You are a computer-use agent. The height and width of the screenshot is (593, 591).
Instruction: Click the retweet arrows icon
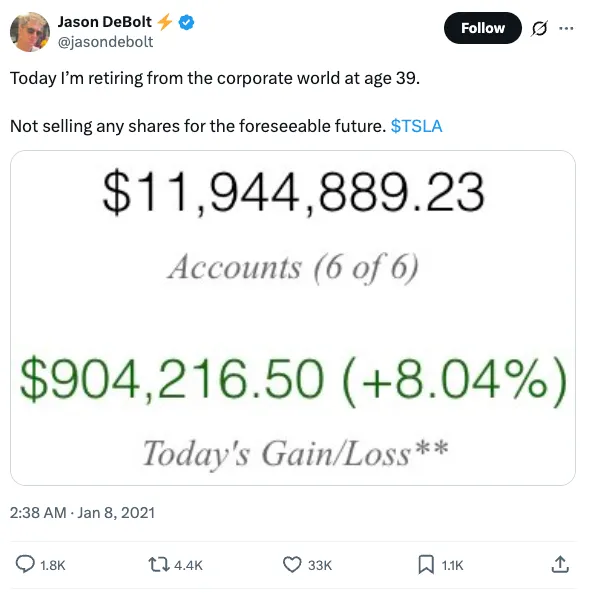(x=159, y=564)
